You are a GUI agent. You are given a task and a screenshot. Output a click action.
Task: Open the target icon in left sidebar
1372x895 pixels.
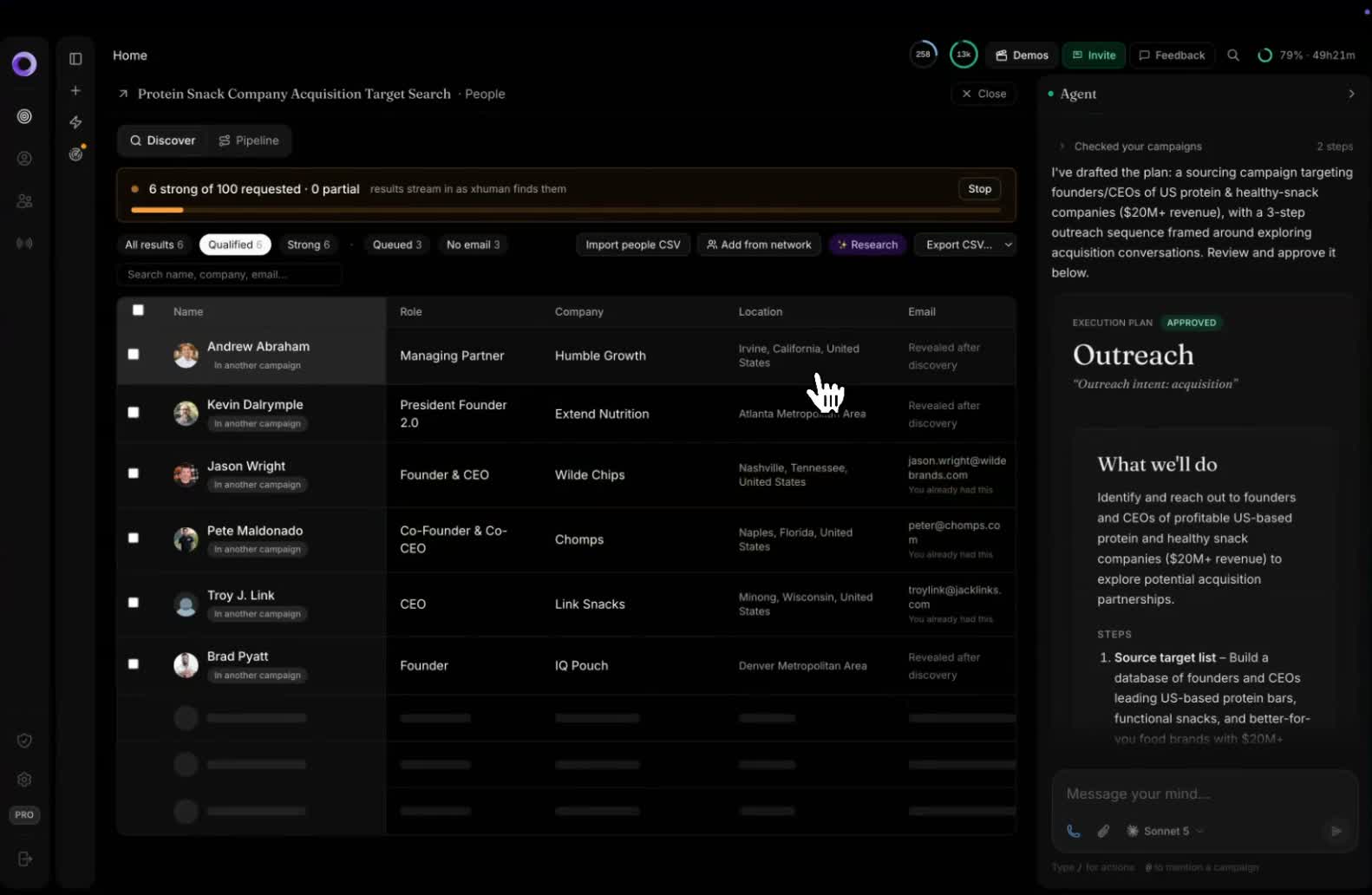[x=24, y=116]
